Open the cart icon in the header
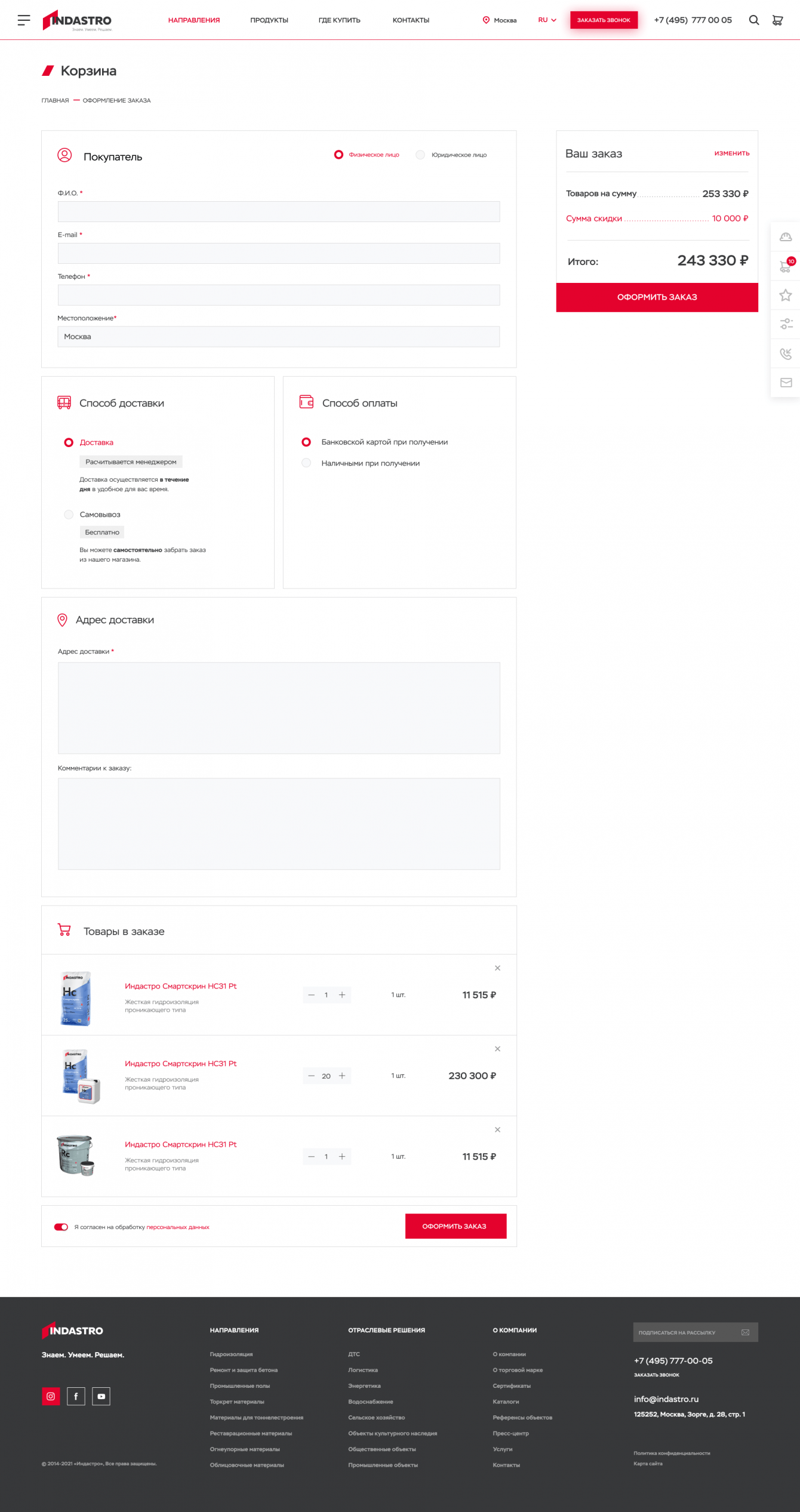The width and height of the screenshot is (800, 1512). (777, 20)
